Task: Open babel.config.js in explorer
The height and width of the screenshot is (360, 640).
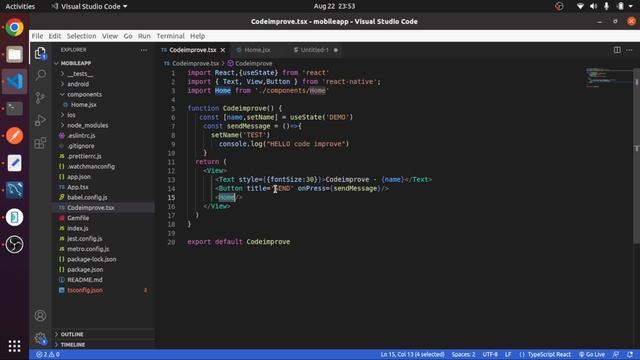Action: pos(87,197)
